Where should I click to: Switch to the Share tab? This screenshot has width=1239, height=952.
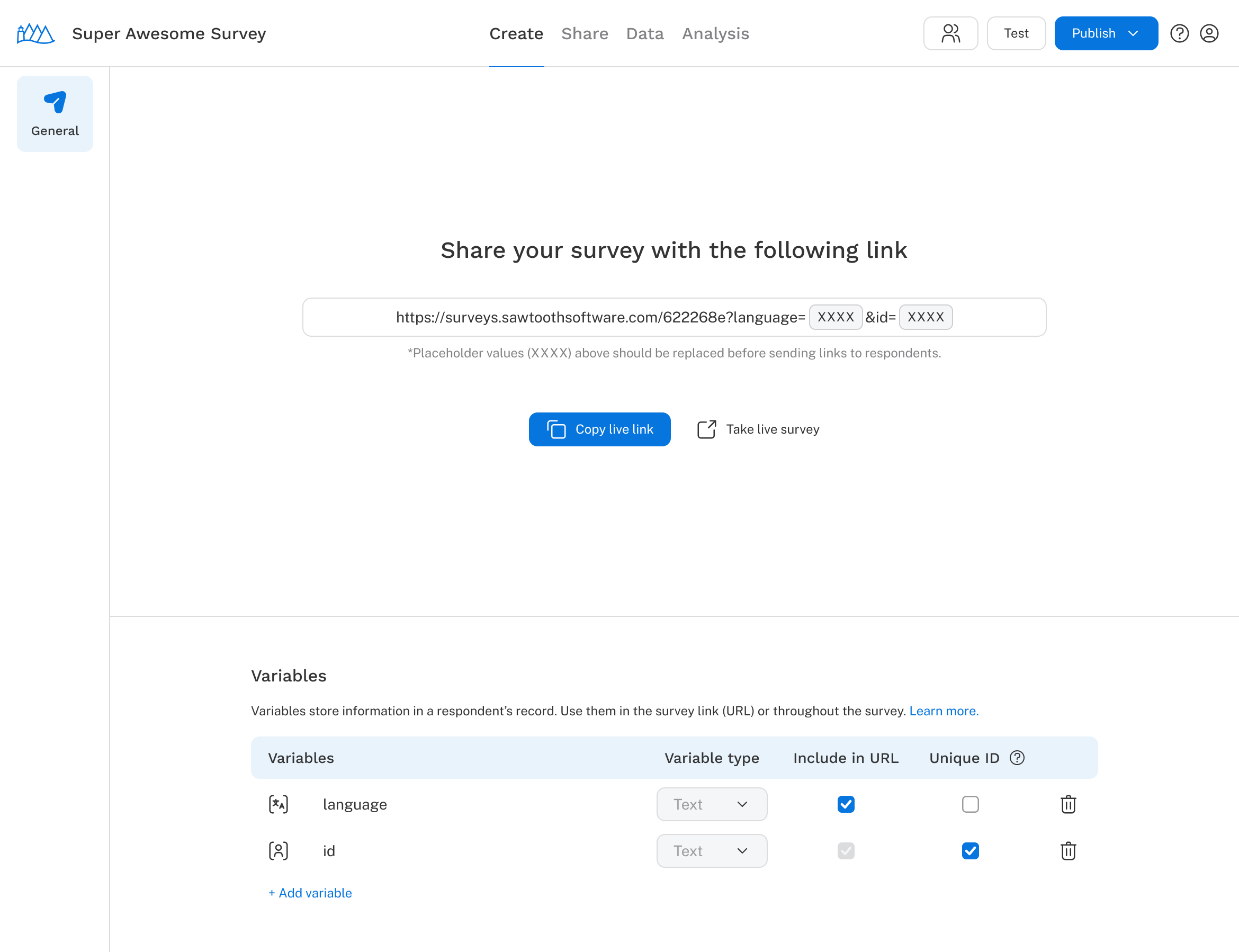point(585,33)
